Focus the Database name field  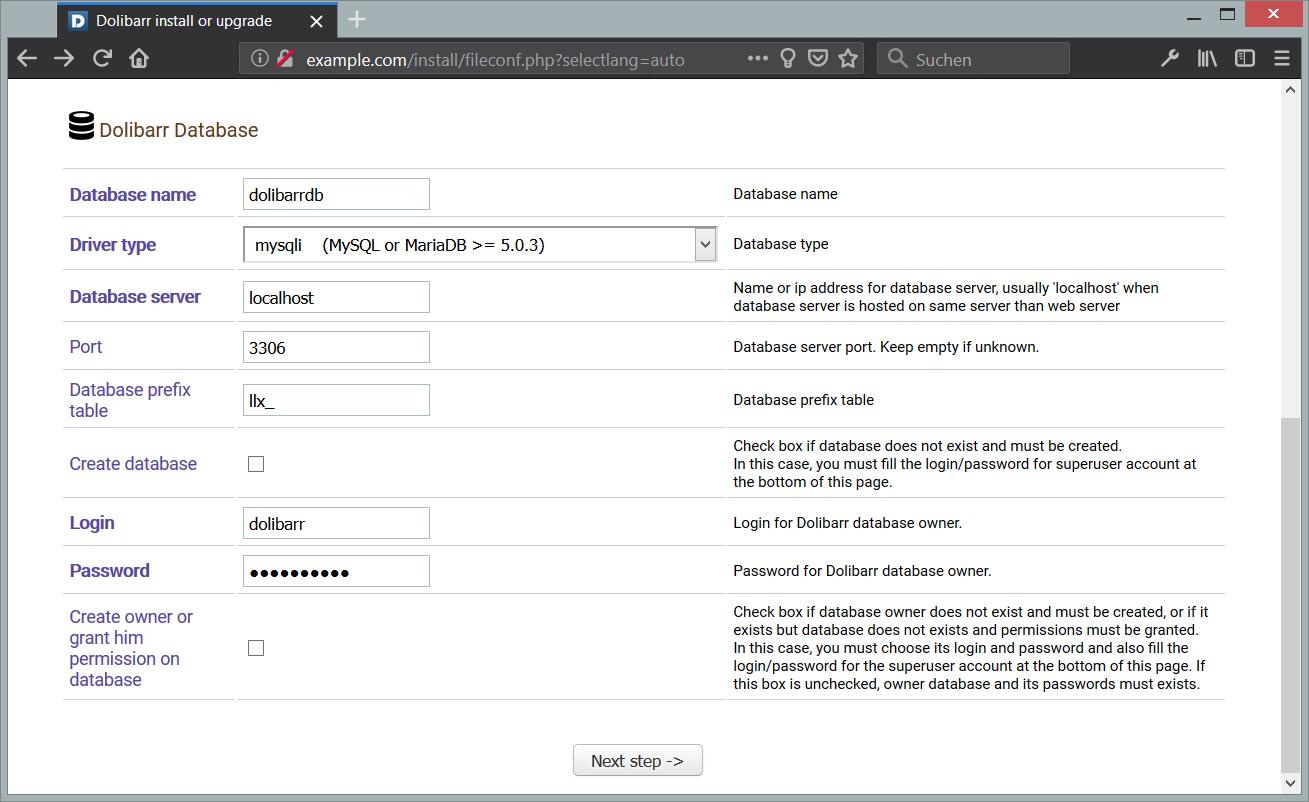[336, 194]
